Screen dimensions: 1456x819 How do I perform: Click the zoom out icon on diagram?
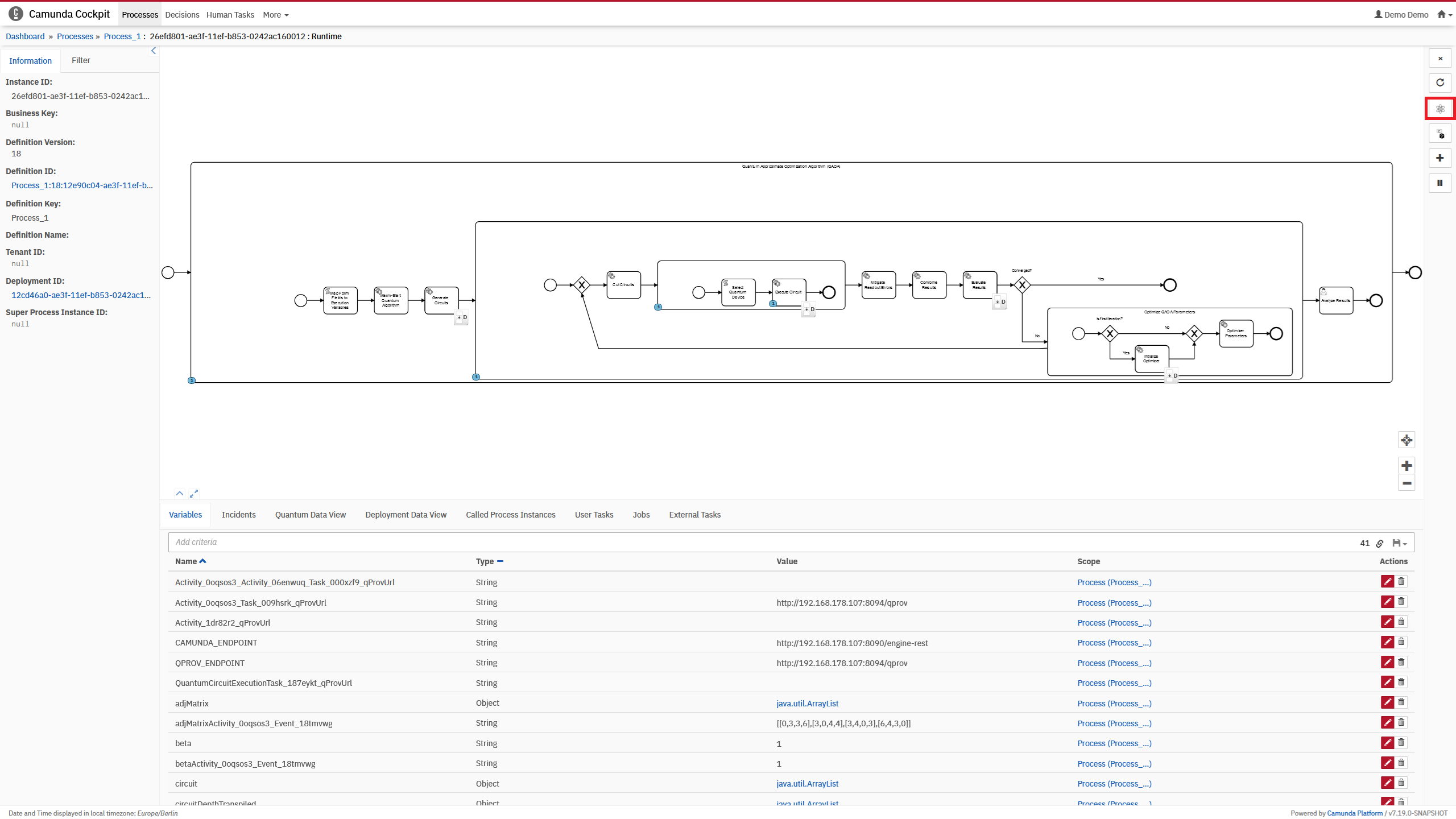[1407, 483]
